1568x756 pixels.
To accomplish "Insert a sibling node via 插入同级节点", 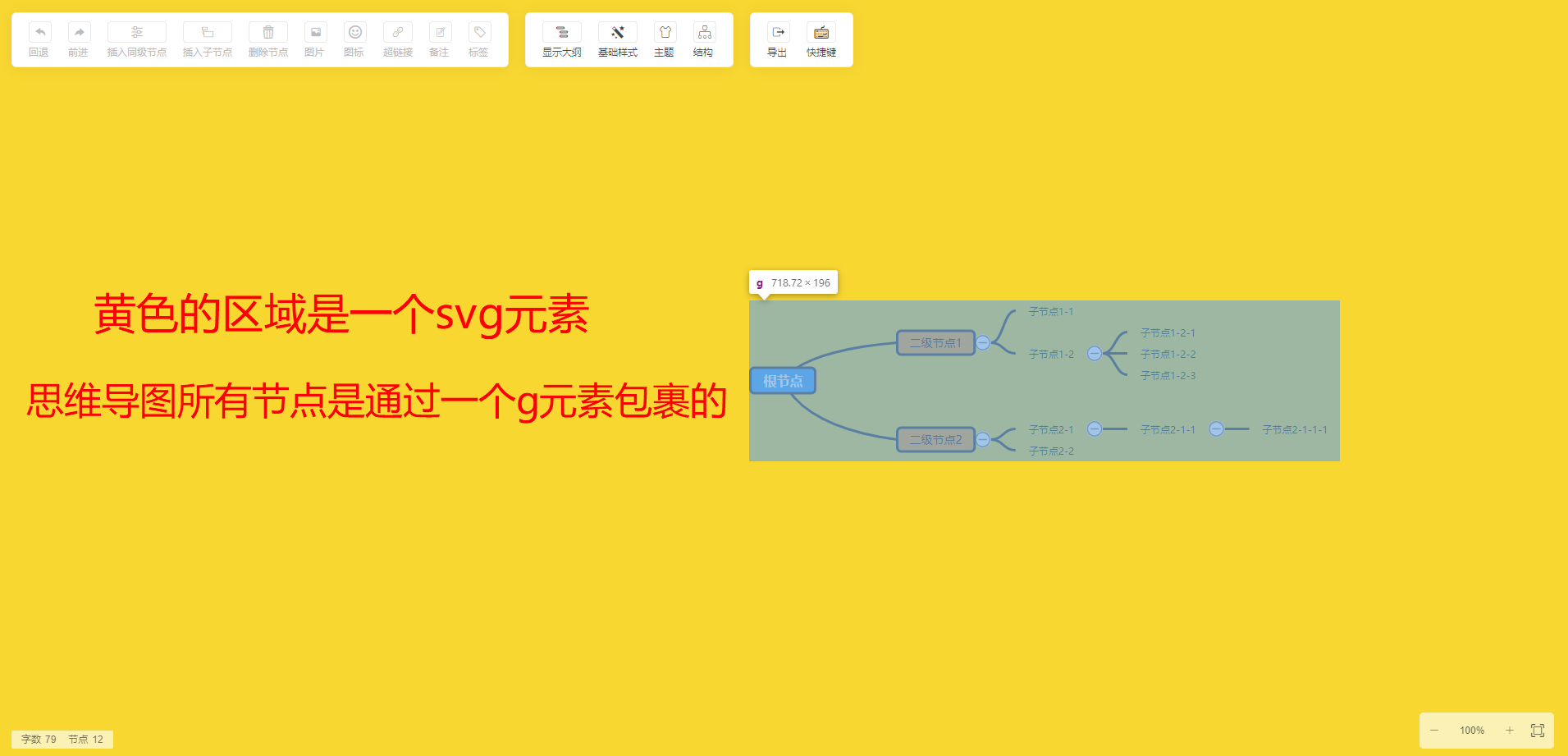I will 137,32.
